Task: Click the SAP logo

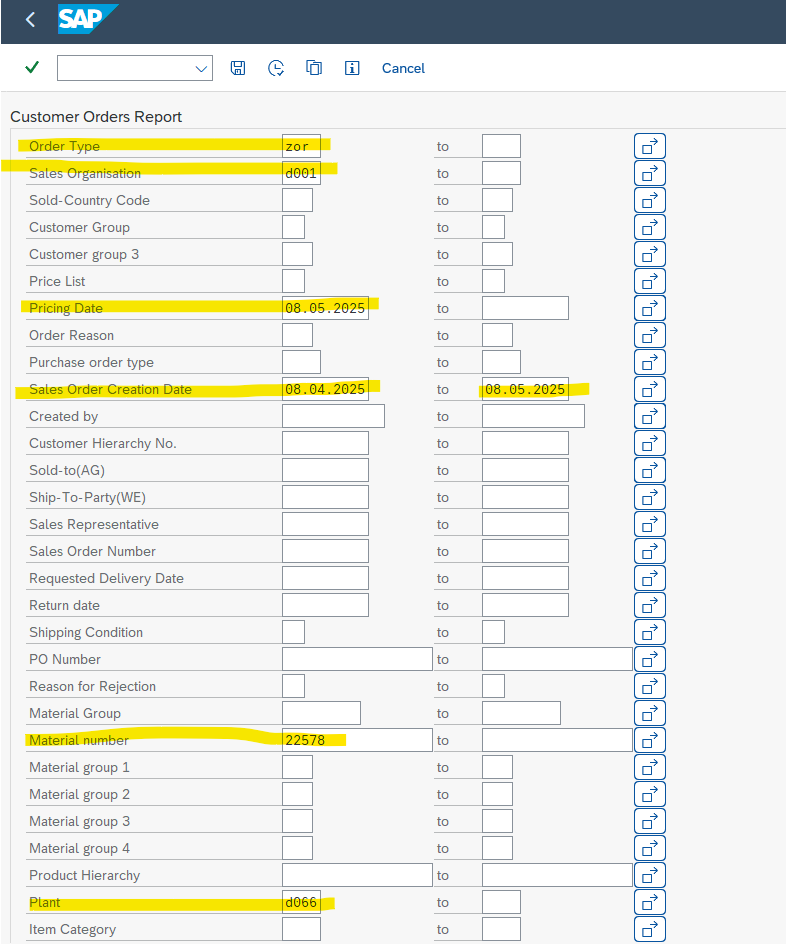Action: 88,20
